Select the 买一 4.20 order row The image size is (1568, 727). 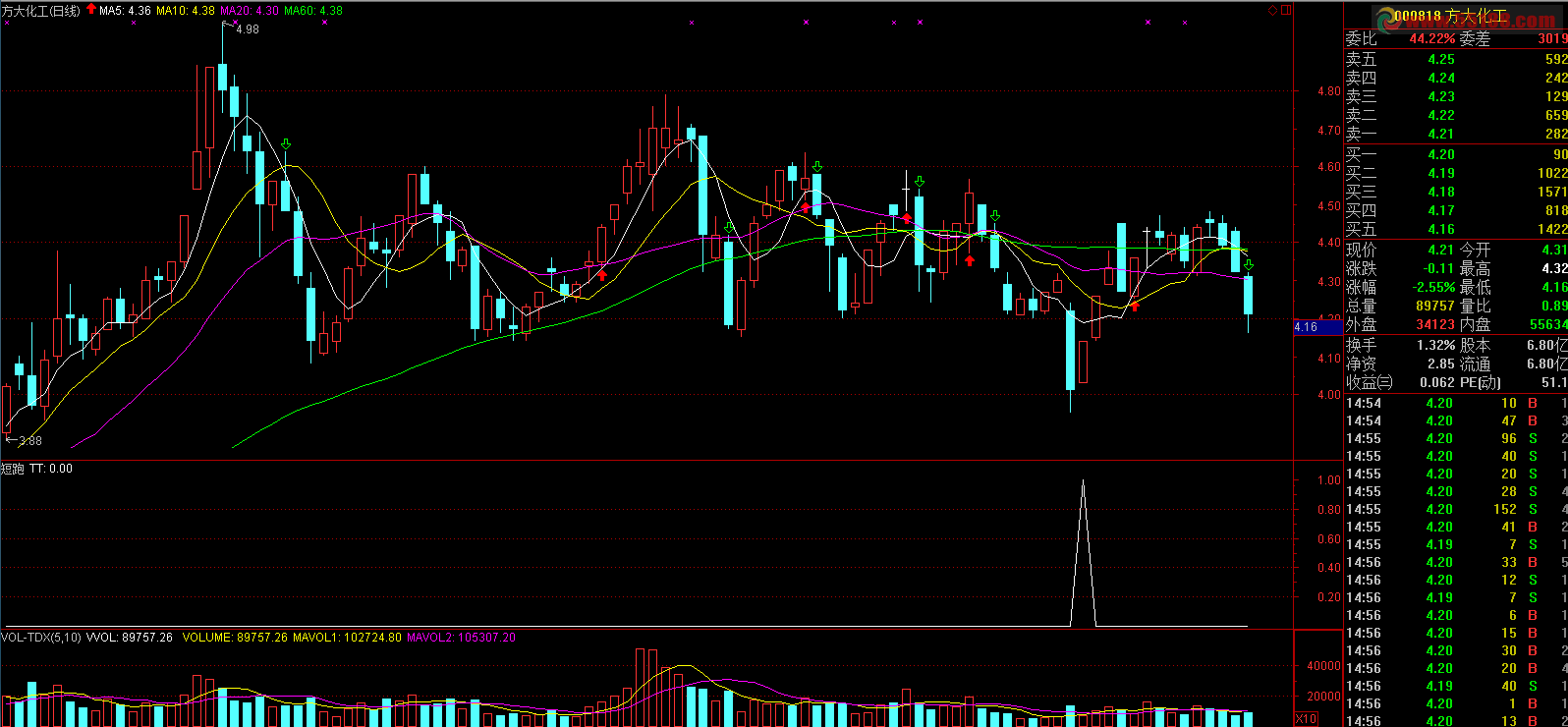coord(1456,154)
